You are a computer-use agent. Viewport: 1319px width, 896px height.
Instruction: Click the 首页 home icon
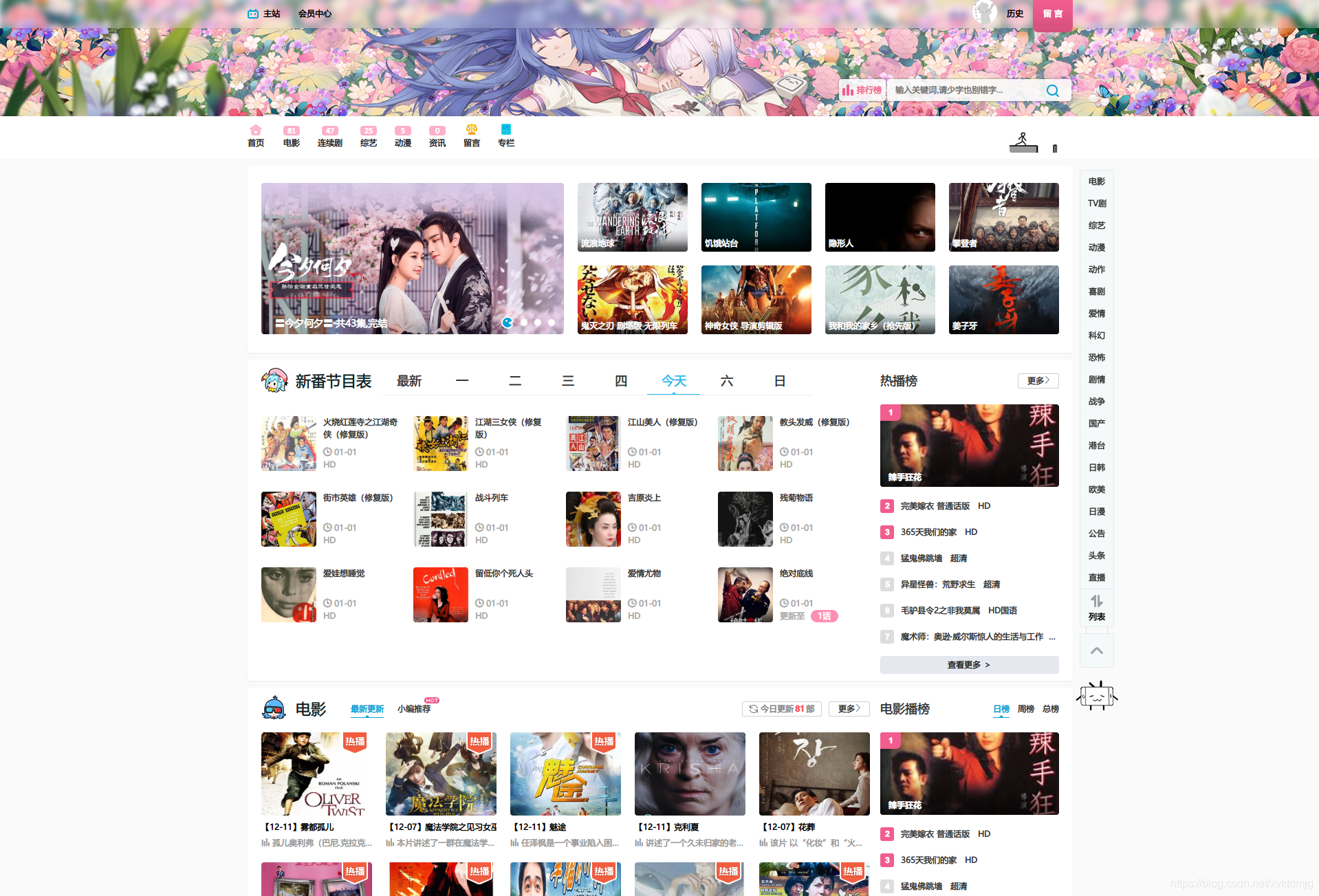(x=256, y=131)
